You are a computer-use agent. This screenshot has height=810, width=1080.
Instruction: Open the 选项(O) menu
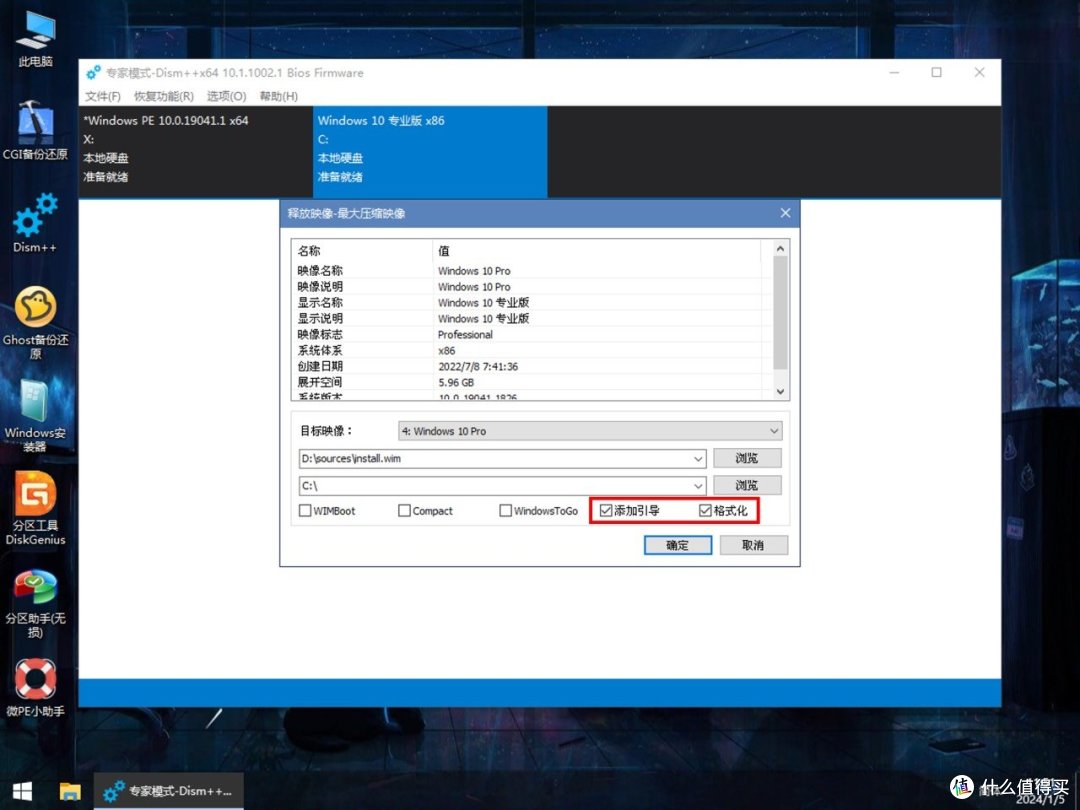[227, 96]
